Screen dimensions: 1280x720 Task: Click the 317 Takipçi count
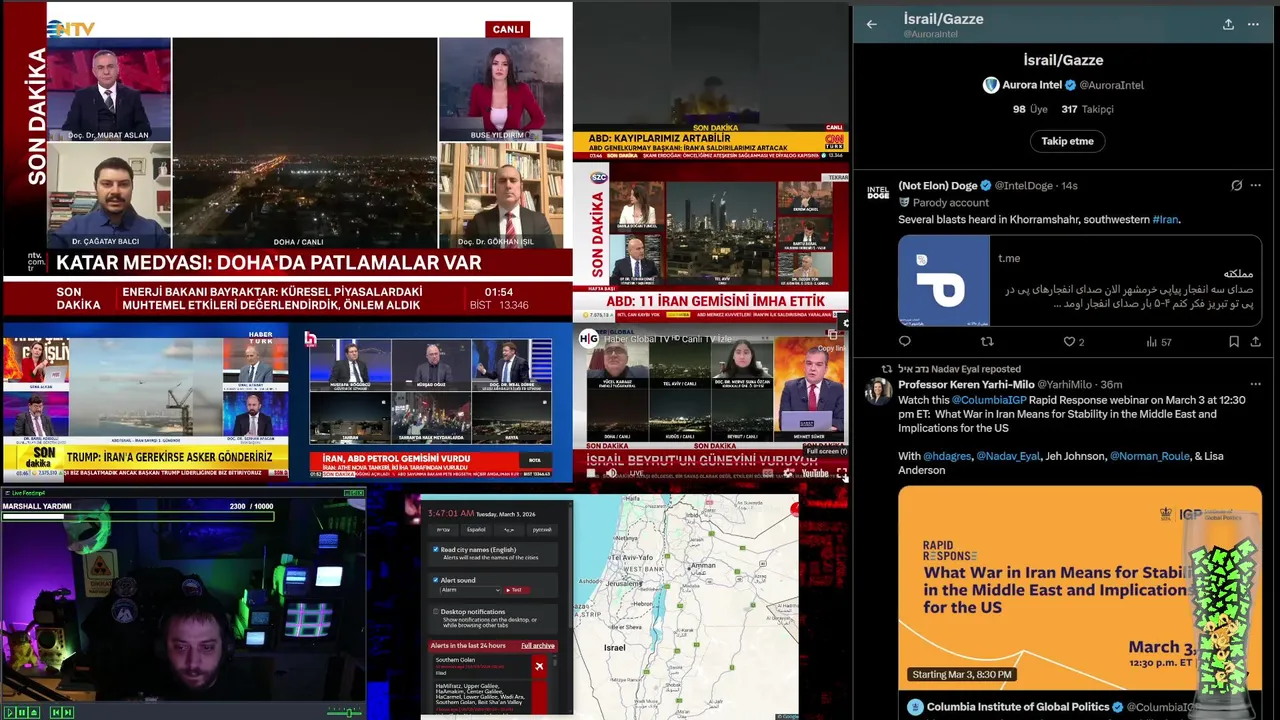(x=1087, y=109)
